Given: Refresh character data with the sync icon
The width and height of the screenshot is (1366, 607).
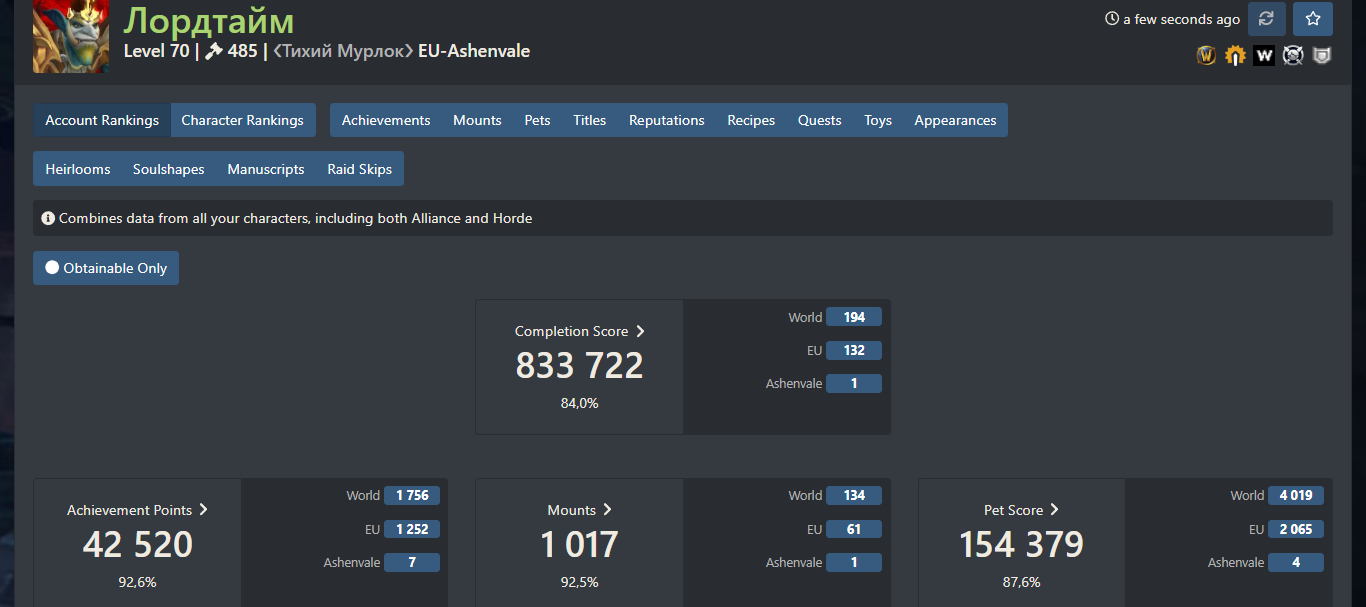Looking at the screenshot, I should click(x=1266, y=19).
